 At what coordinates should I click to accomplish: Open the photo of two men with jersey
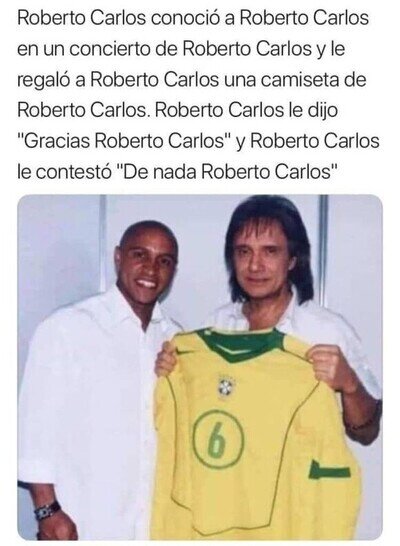coord(200,367)
